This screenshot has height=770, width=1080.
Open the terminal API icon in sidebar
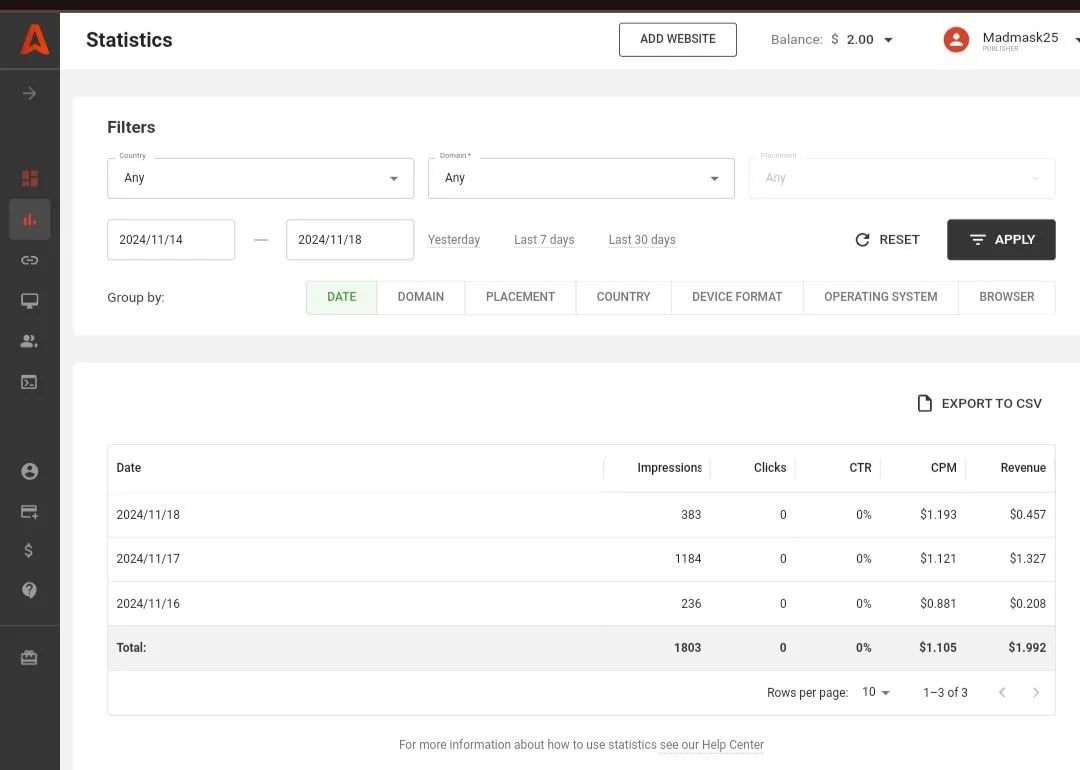30,382
